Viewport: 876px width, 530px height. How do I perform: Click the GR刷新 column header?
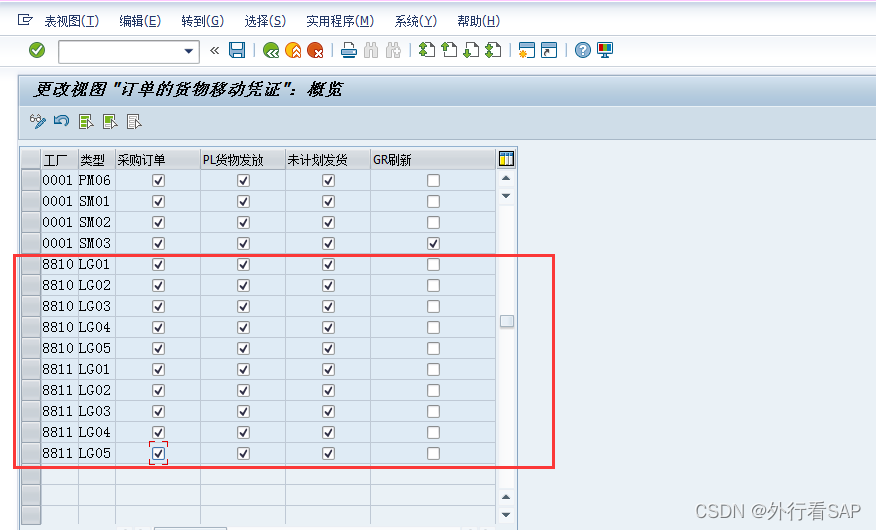click(x=432, y=160)
